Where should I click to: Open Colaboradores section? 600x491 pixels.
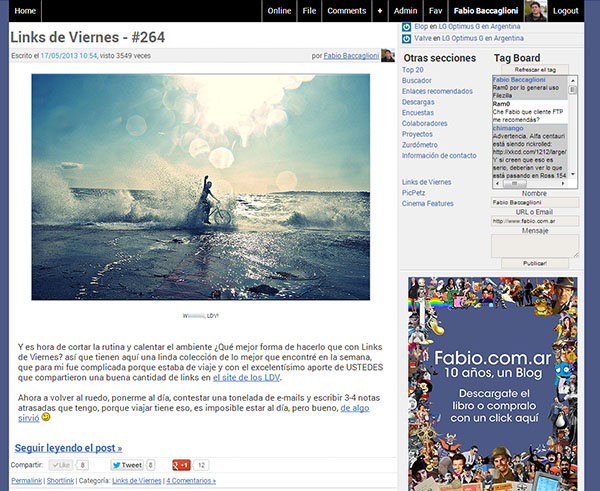click(424, 123)
